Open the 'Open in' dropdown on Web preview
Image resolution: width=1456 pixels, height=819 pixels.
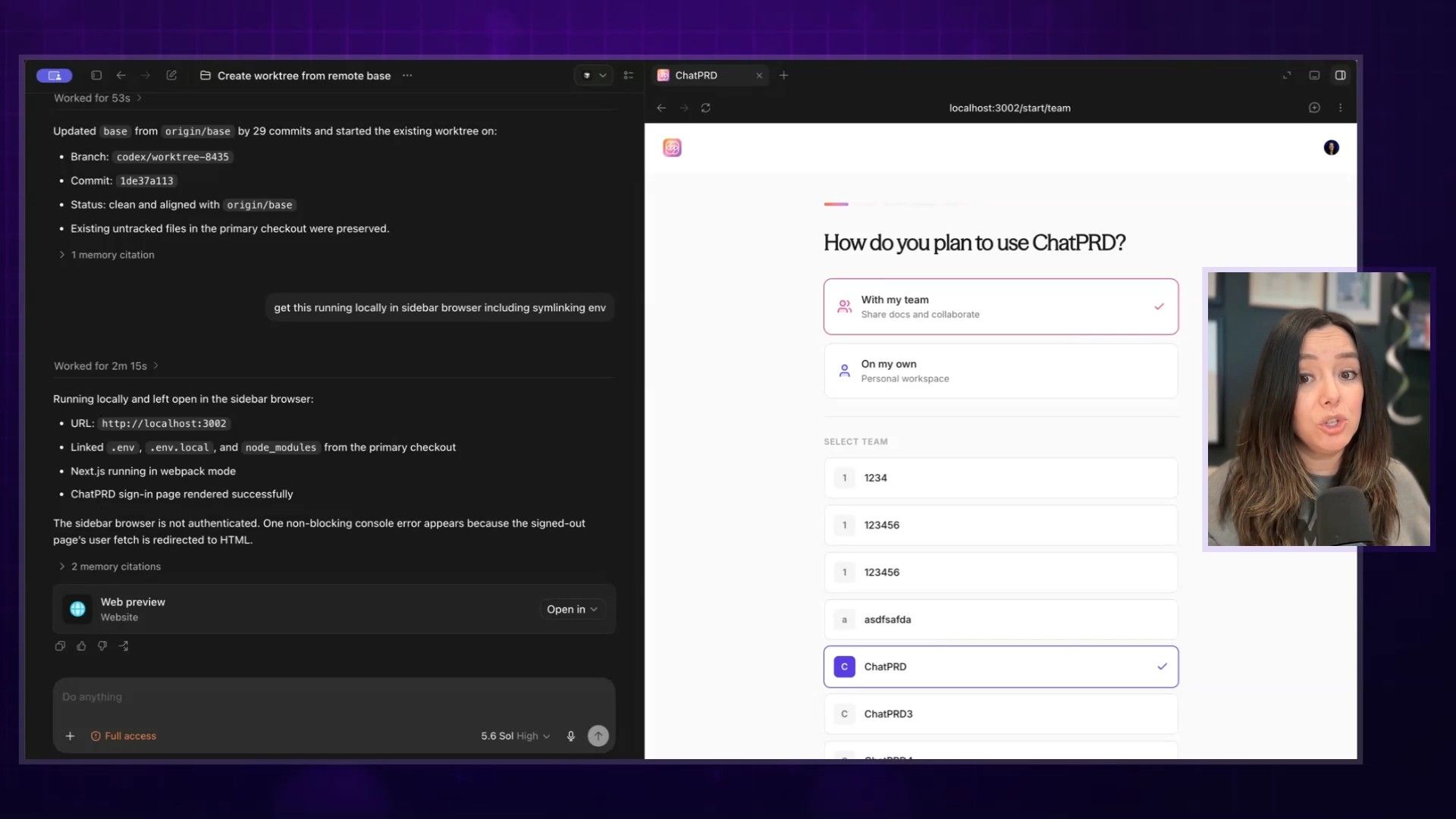pos(572,609)
